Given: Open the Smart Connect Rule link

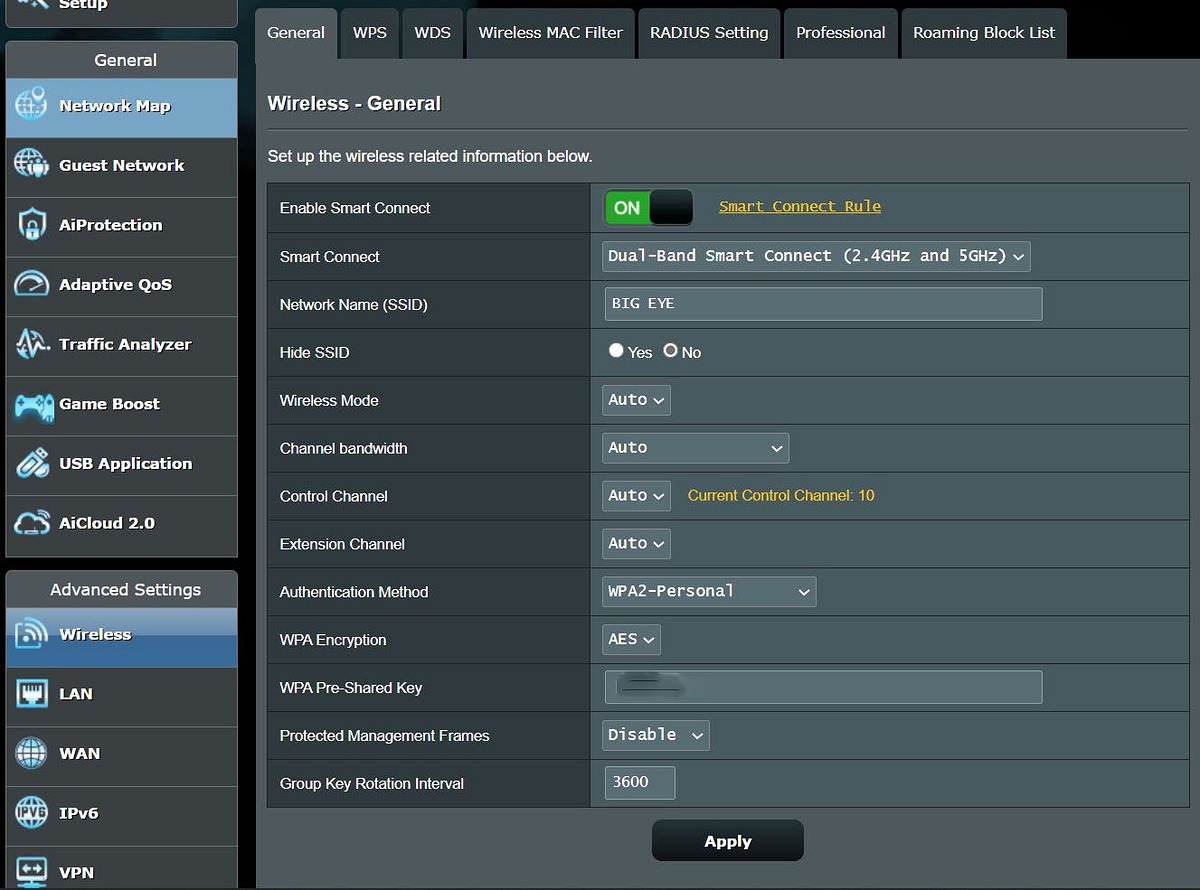Looking at the screenshot, I should [x=800, y=207].
